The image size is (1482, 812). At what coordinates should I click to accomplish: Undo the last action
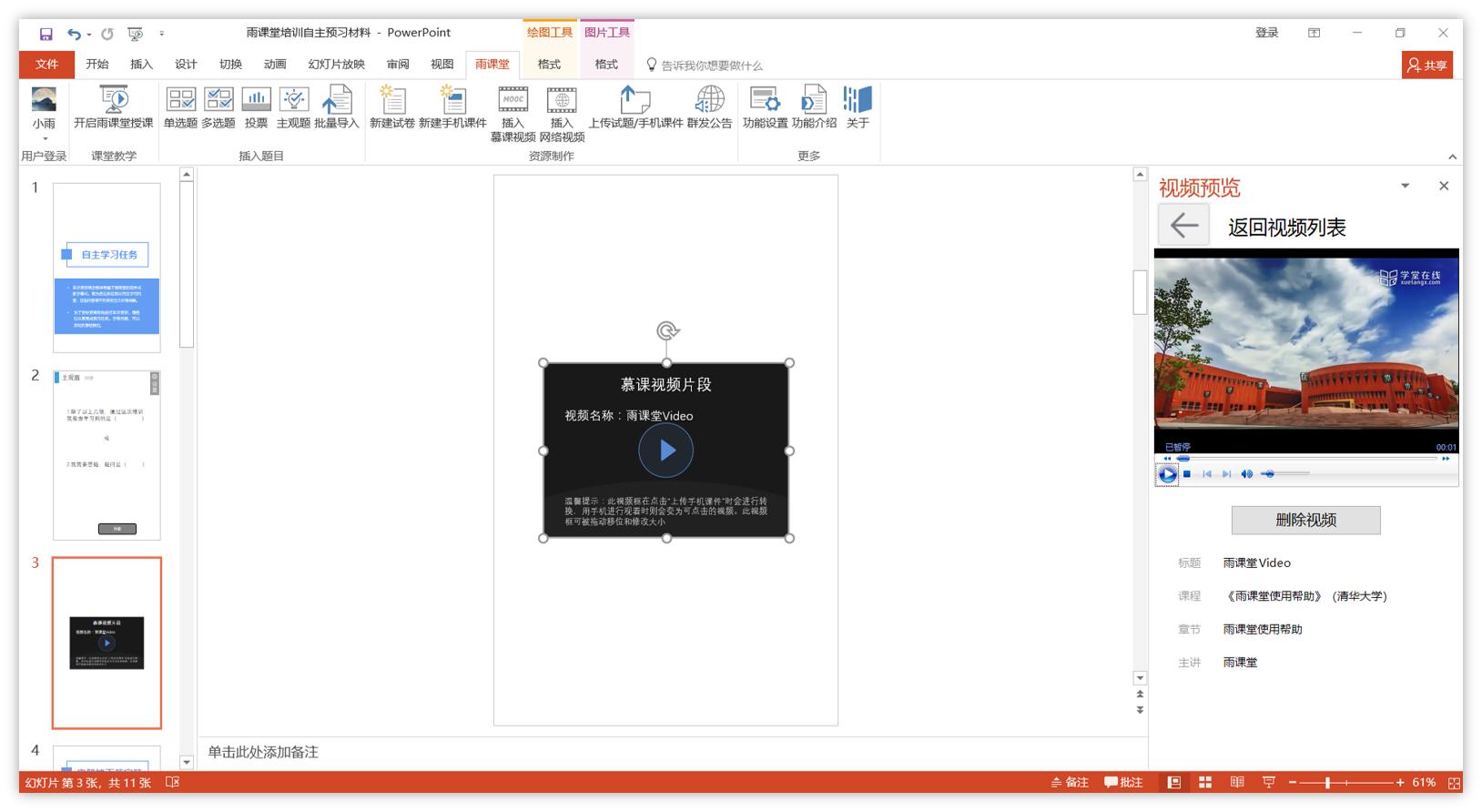tap(74, 34)
